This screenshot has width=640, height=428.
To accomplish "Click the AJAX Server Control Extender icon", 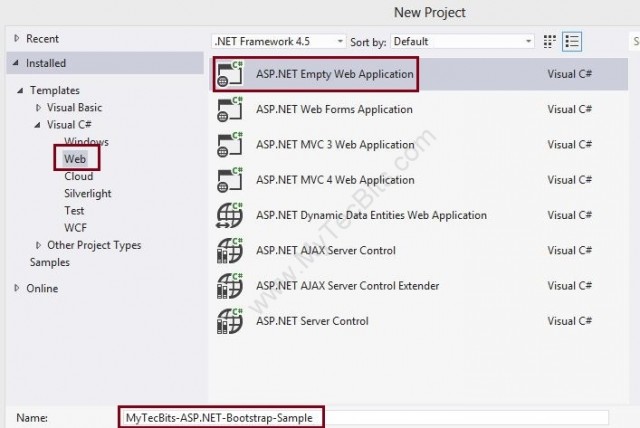I will click(x=231, y=286).
